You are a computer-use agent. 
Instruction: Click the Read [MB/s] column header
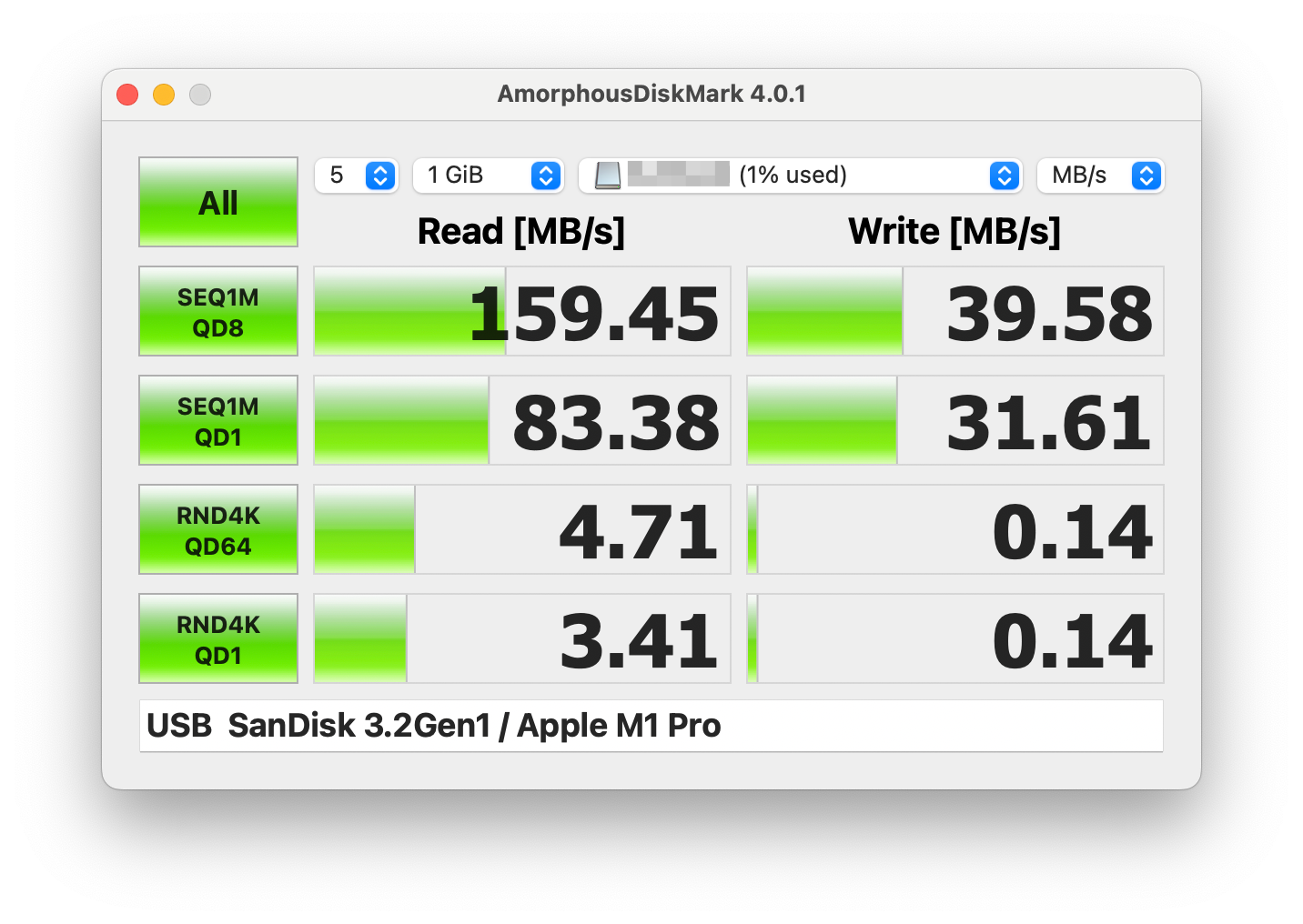coord(521,232)
